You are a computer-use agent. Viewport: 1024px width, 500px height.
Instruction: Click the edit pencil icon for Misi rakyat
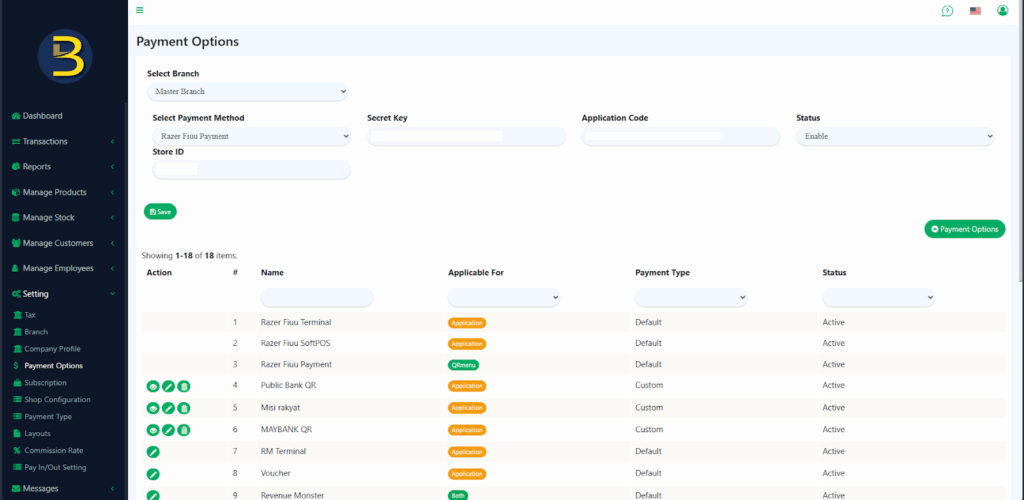(x=169, y=408)
